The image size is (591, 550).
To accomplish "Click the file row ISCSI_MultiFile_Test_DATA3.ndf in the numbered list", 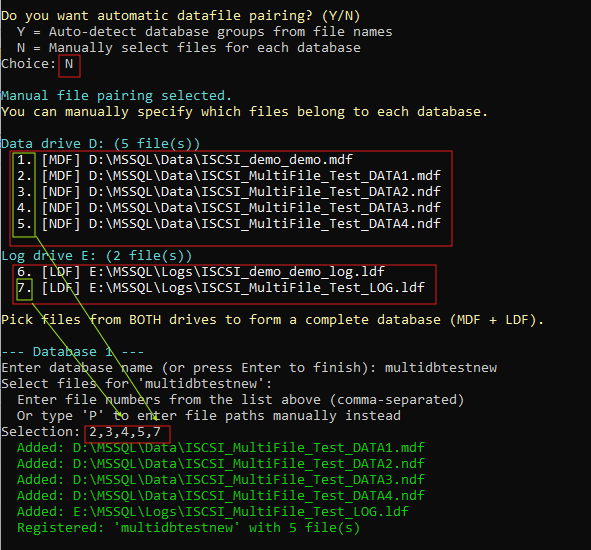I will [x=229, y=208].
